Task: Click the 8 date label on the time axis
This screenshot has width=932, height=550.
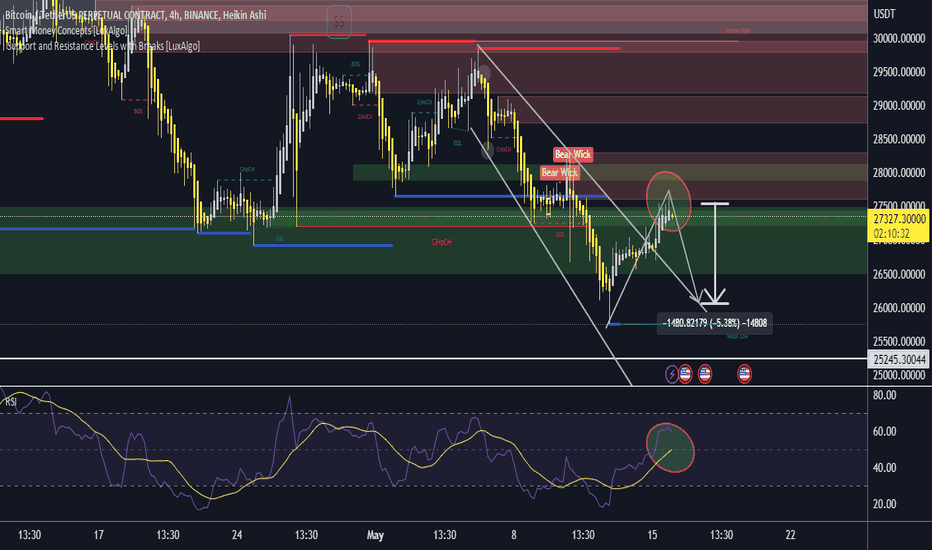Action: [x=514, y=535]
